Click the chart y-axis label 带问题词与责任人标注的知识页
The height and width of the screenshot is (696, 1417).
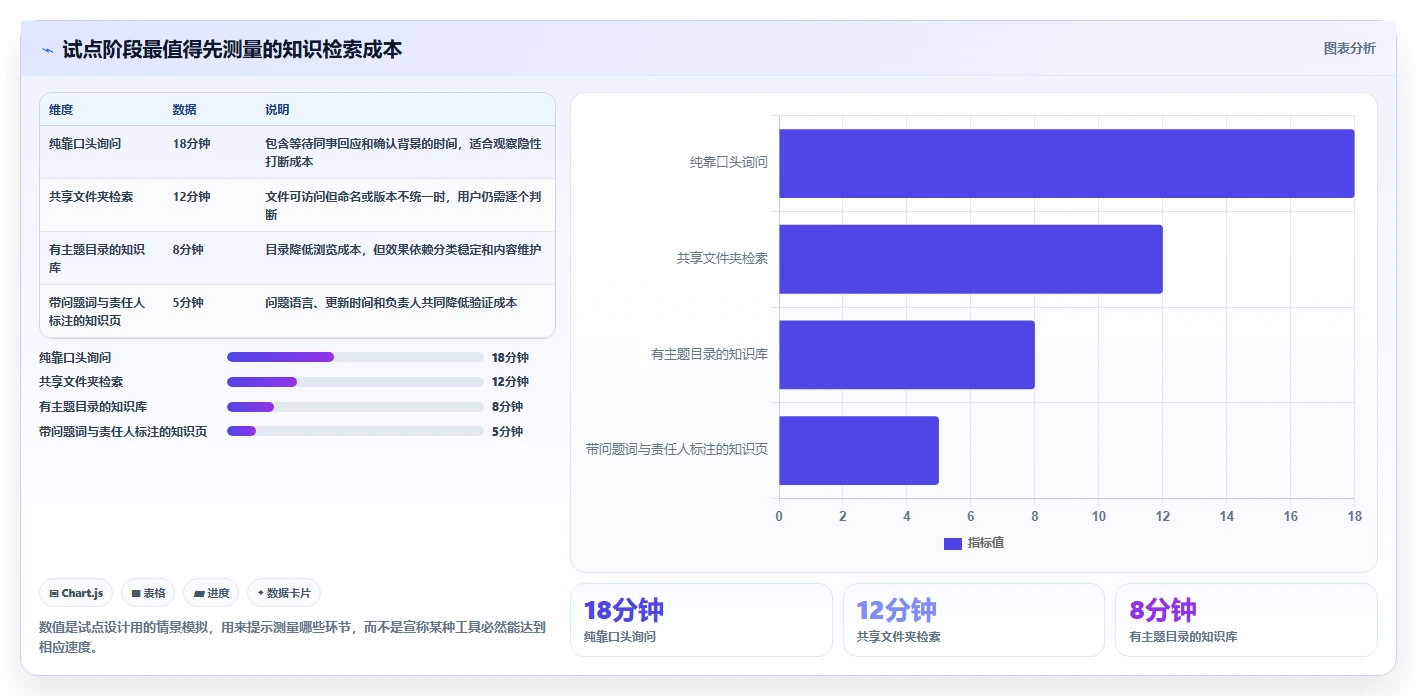point(677,450)
